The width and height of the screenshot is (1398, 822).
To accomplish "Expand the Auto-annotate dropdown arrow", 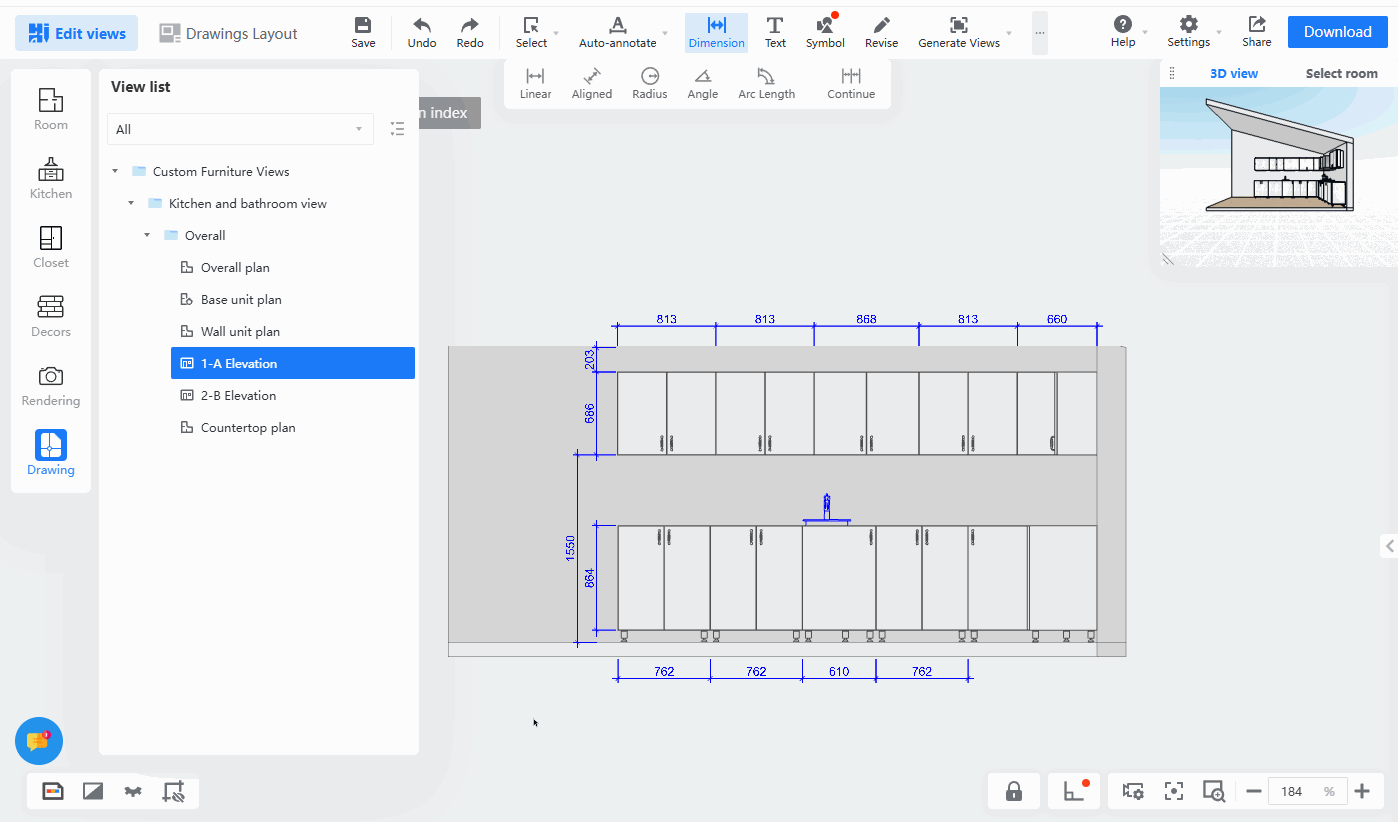I will (x=665, y=33).
